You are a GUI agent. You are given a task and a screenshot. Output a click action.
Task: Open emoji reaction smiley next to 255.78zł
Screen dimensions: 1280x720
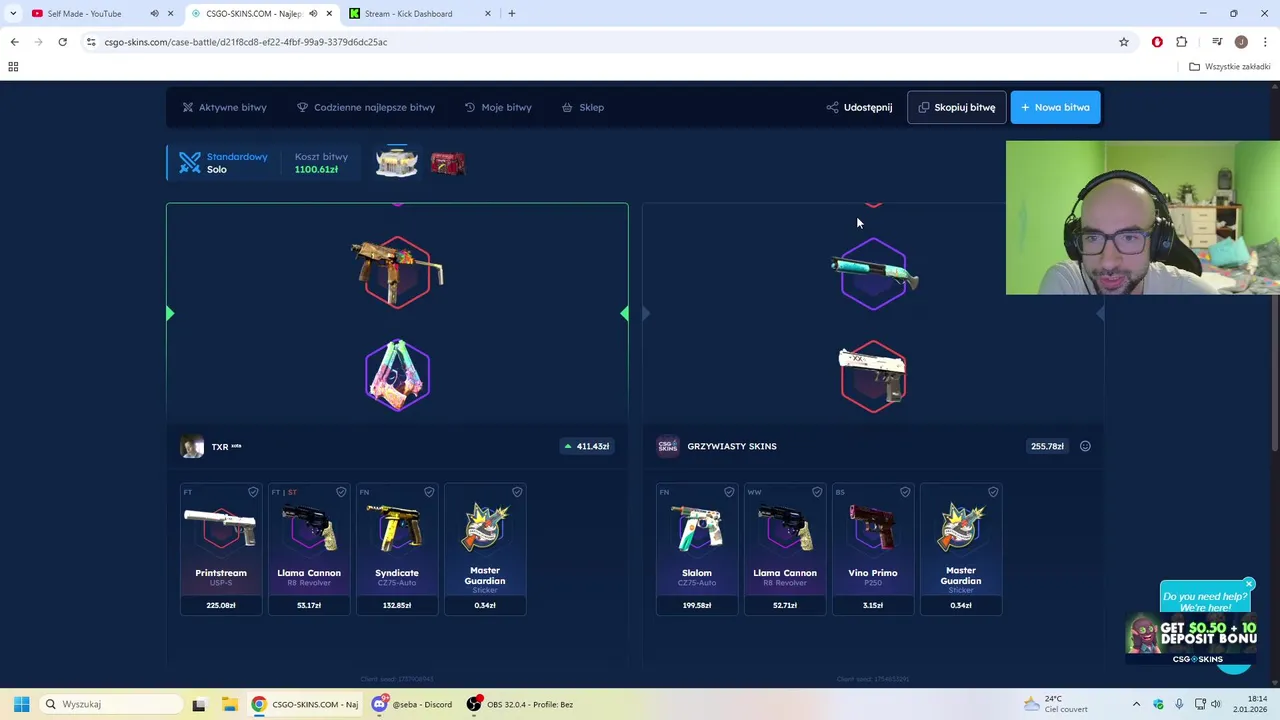(x=1085, y=446)
